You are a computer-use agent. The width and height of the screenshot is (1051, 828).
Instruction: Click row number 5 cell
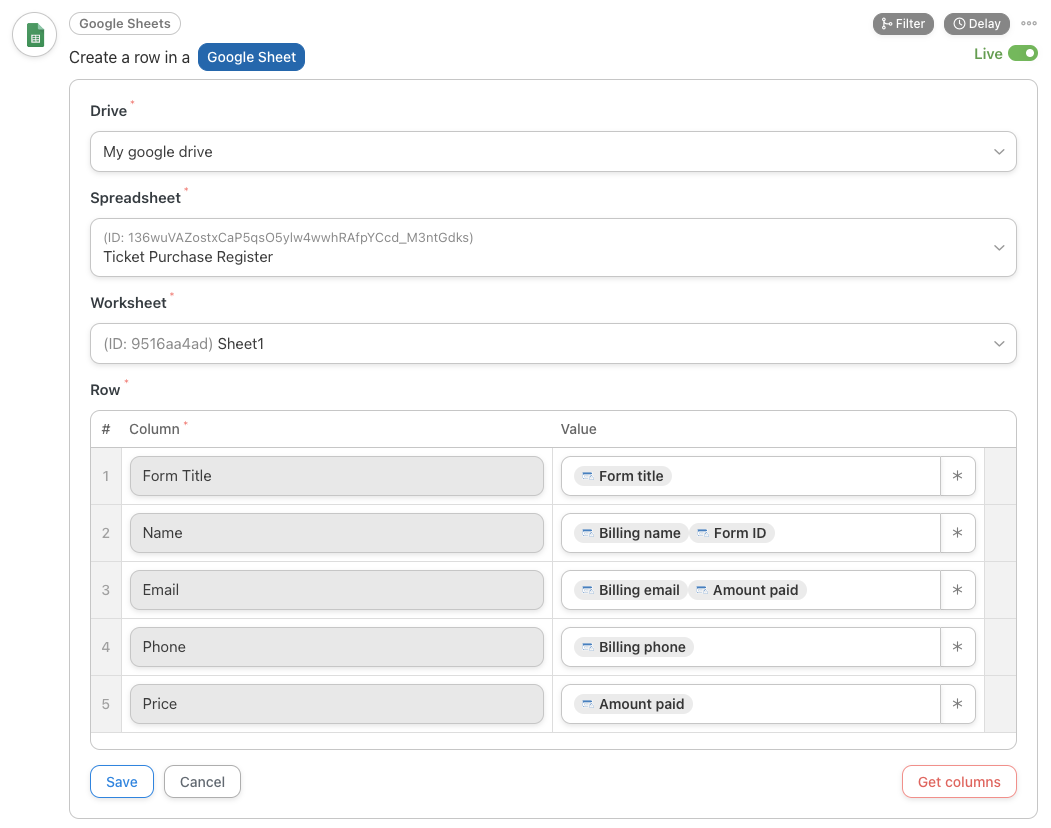click(106, 704)
